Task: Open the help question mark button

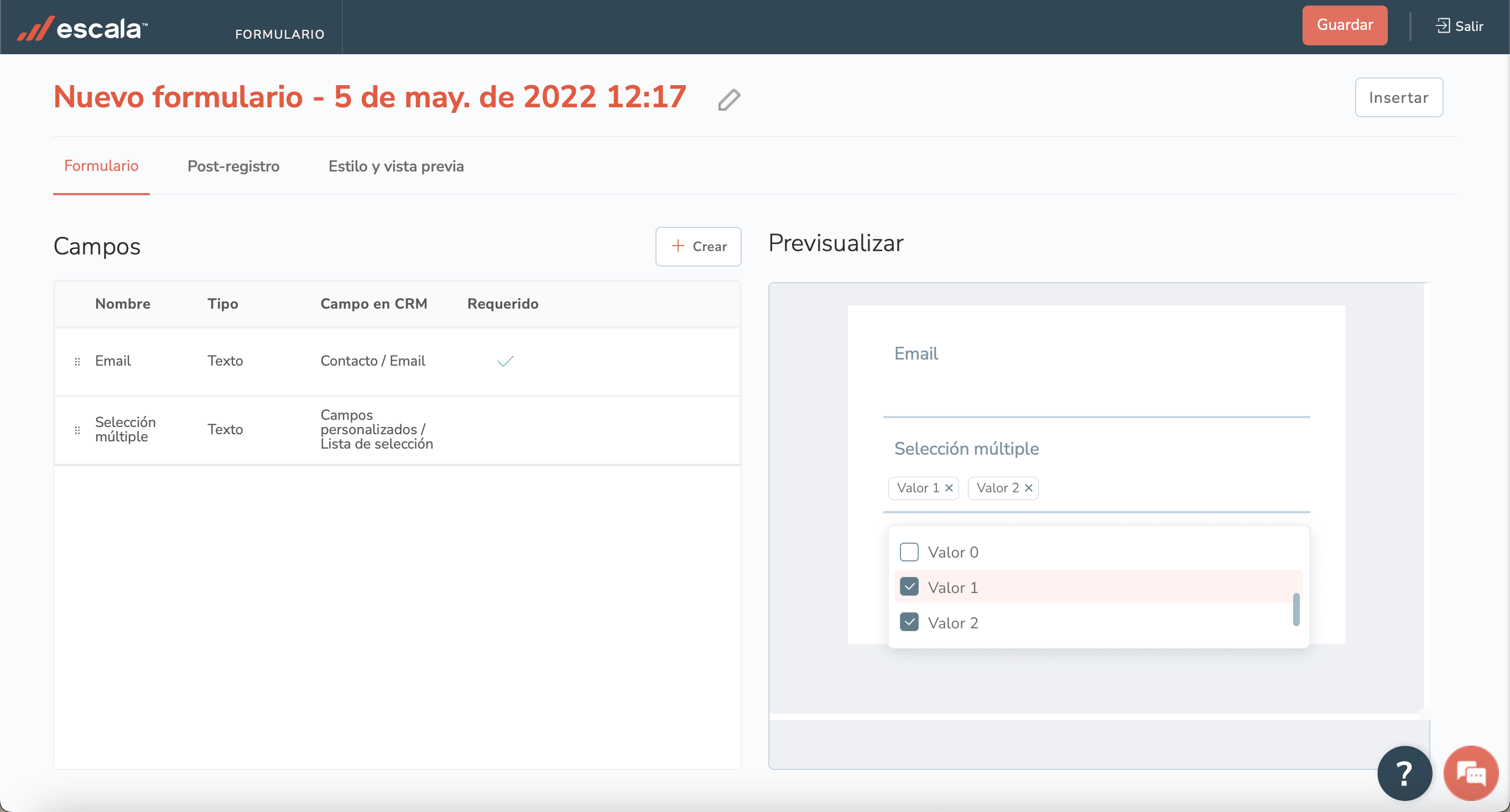Action: click(x=1404, y=773)
